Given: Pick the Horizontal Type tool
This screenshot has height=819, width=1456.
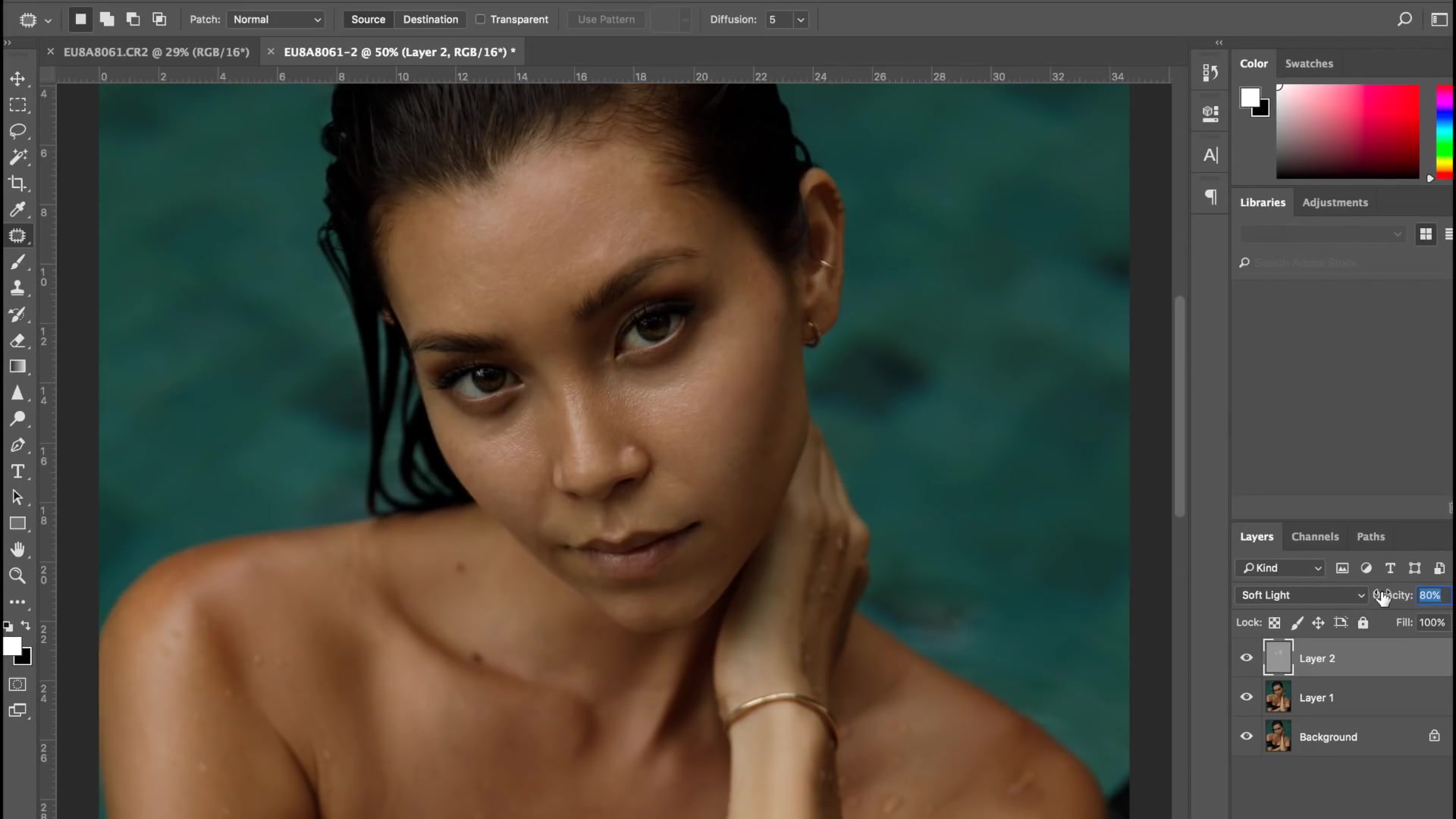Looking at the screenshot, I should click(17, 472).
